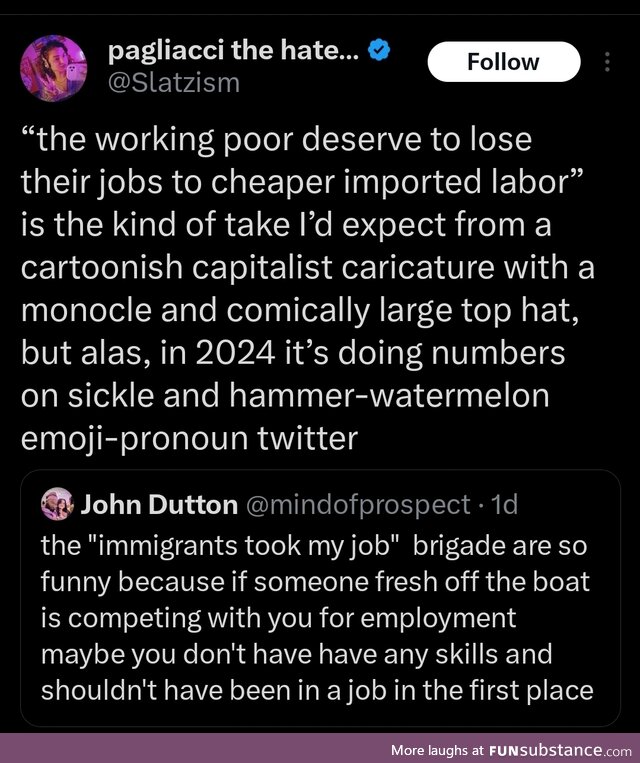Open the quoted tweet about immigrants and jobs
Screen dimensions: 640x763
(320, 598)
